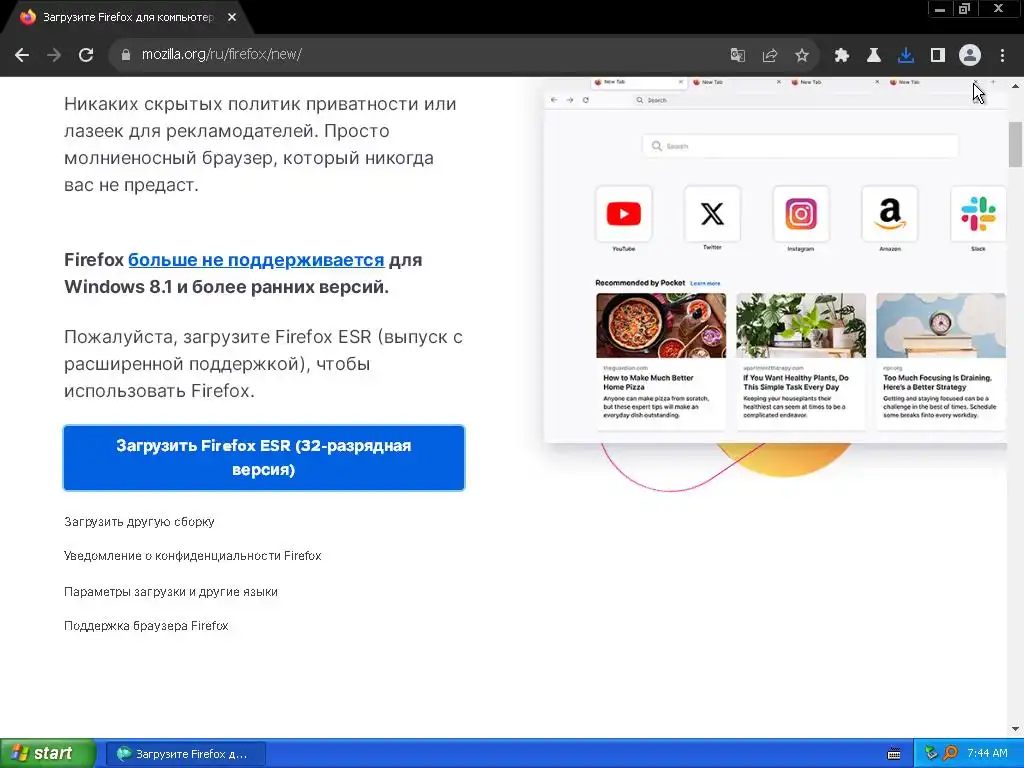This screenshot has height=768, width=1024.
Task: Minimize the Chrome window
Action: [940, 9]
